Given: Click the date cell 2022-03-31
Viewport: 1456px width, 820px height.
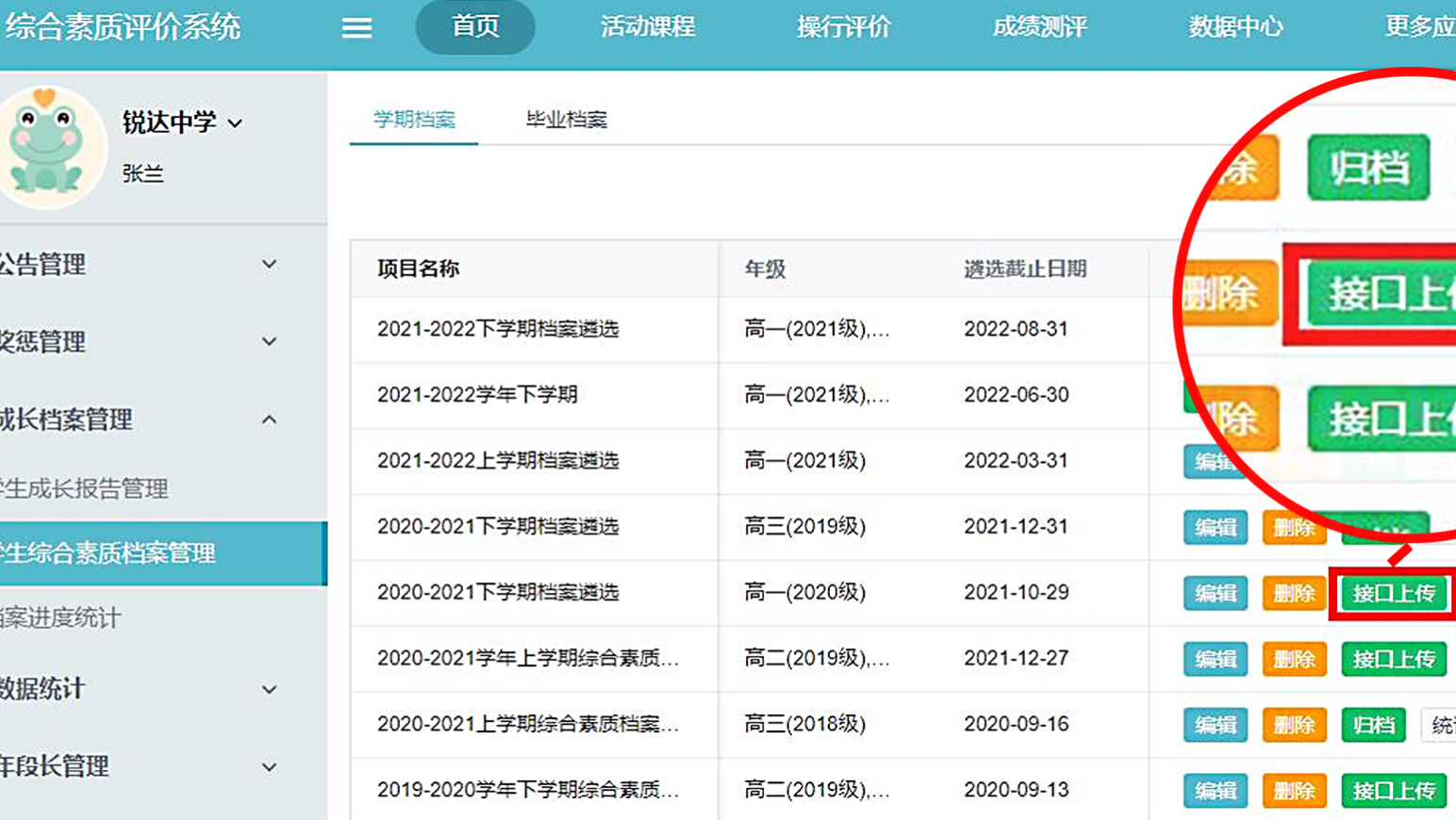Looking at the screenshot, I should [1016, 460].
